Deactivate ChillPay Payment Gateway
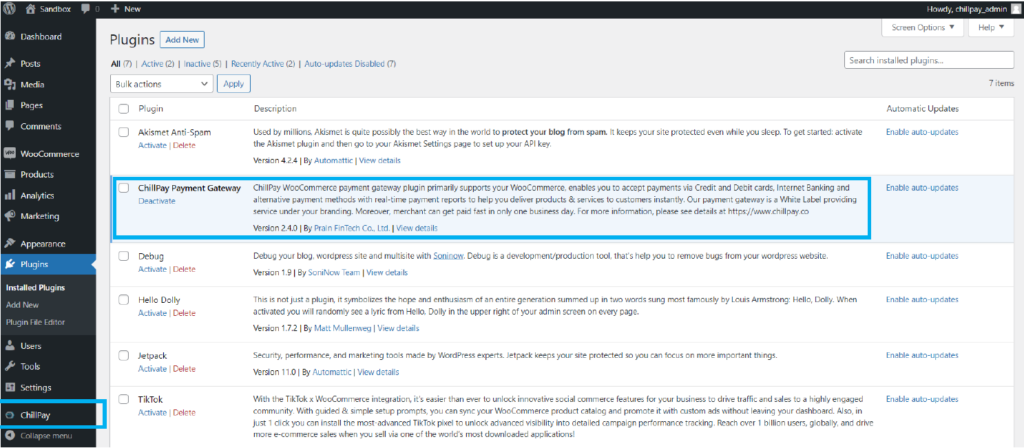The height and width of the screenshot is (448, 1024). coord(157,201)
